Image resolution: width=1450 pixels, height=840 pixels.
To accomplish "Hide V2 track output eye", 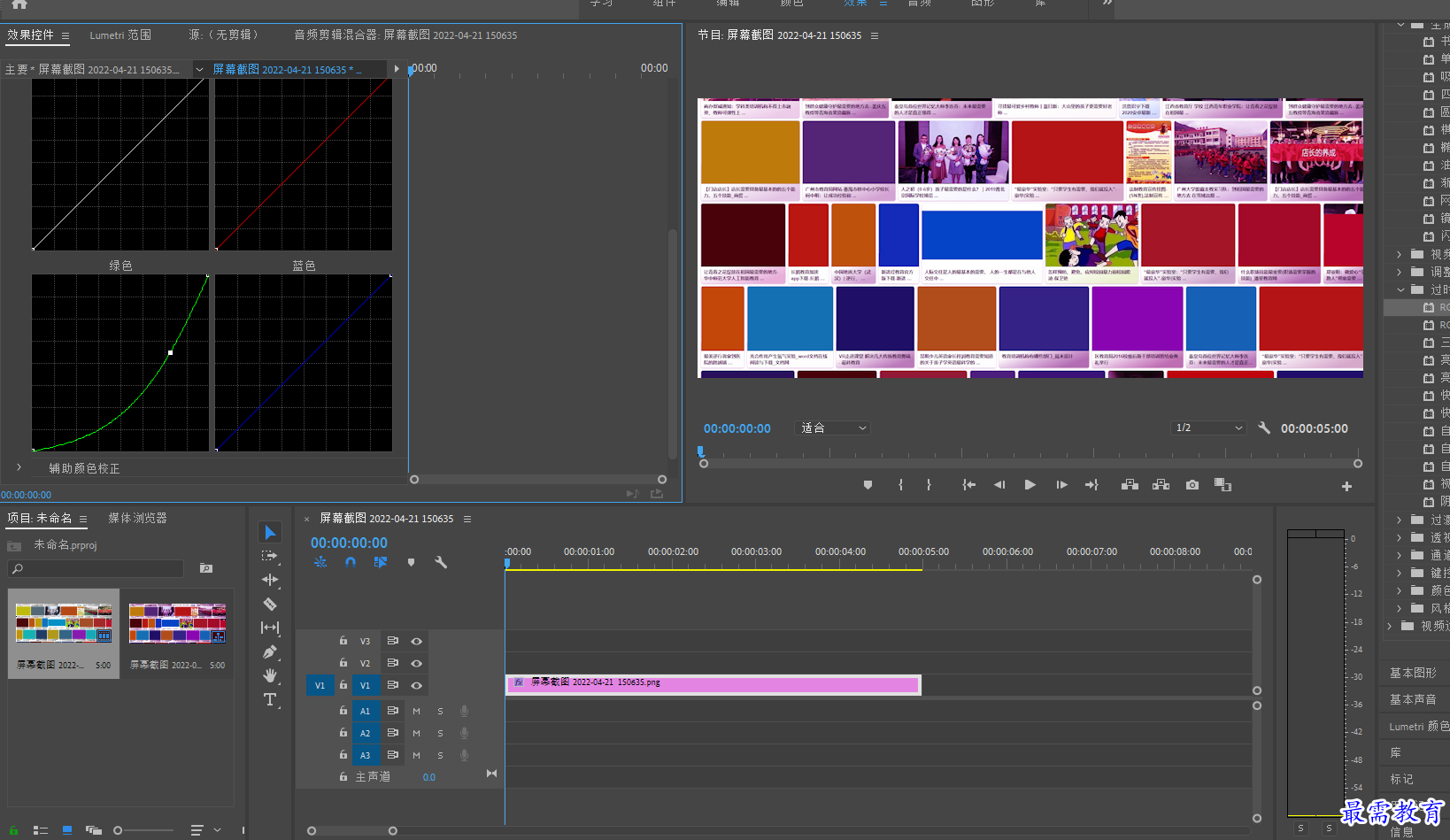I will tap(416, 663).
